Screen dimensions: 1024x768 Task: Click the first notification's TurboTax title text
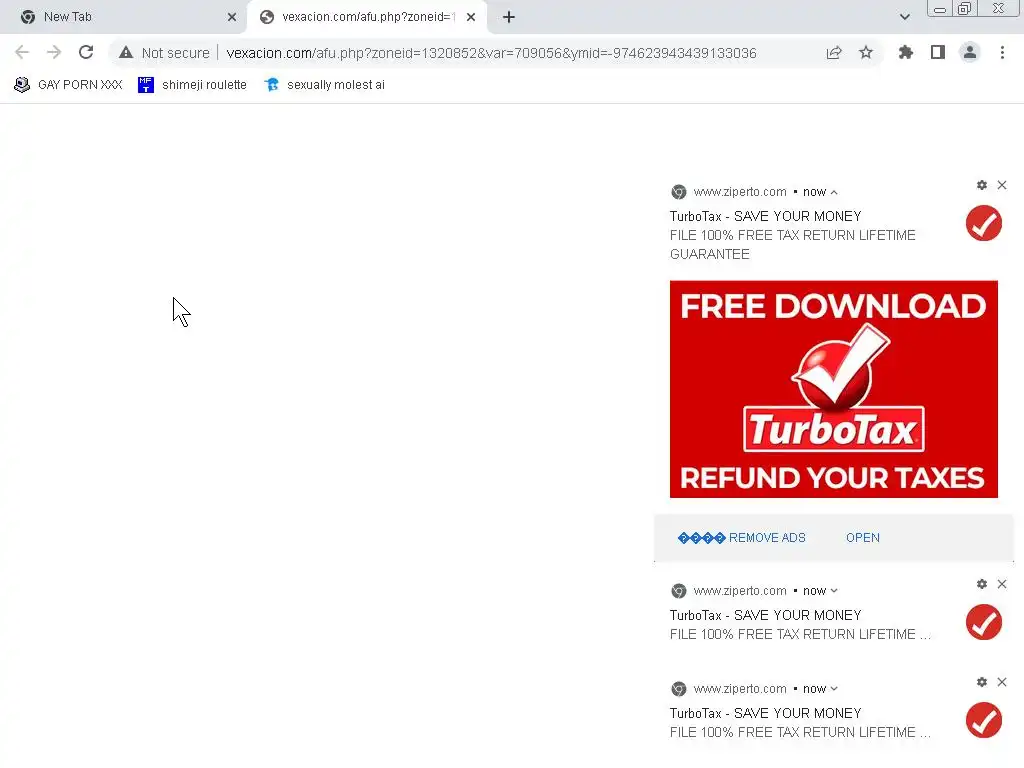(x=765, y=216)
